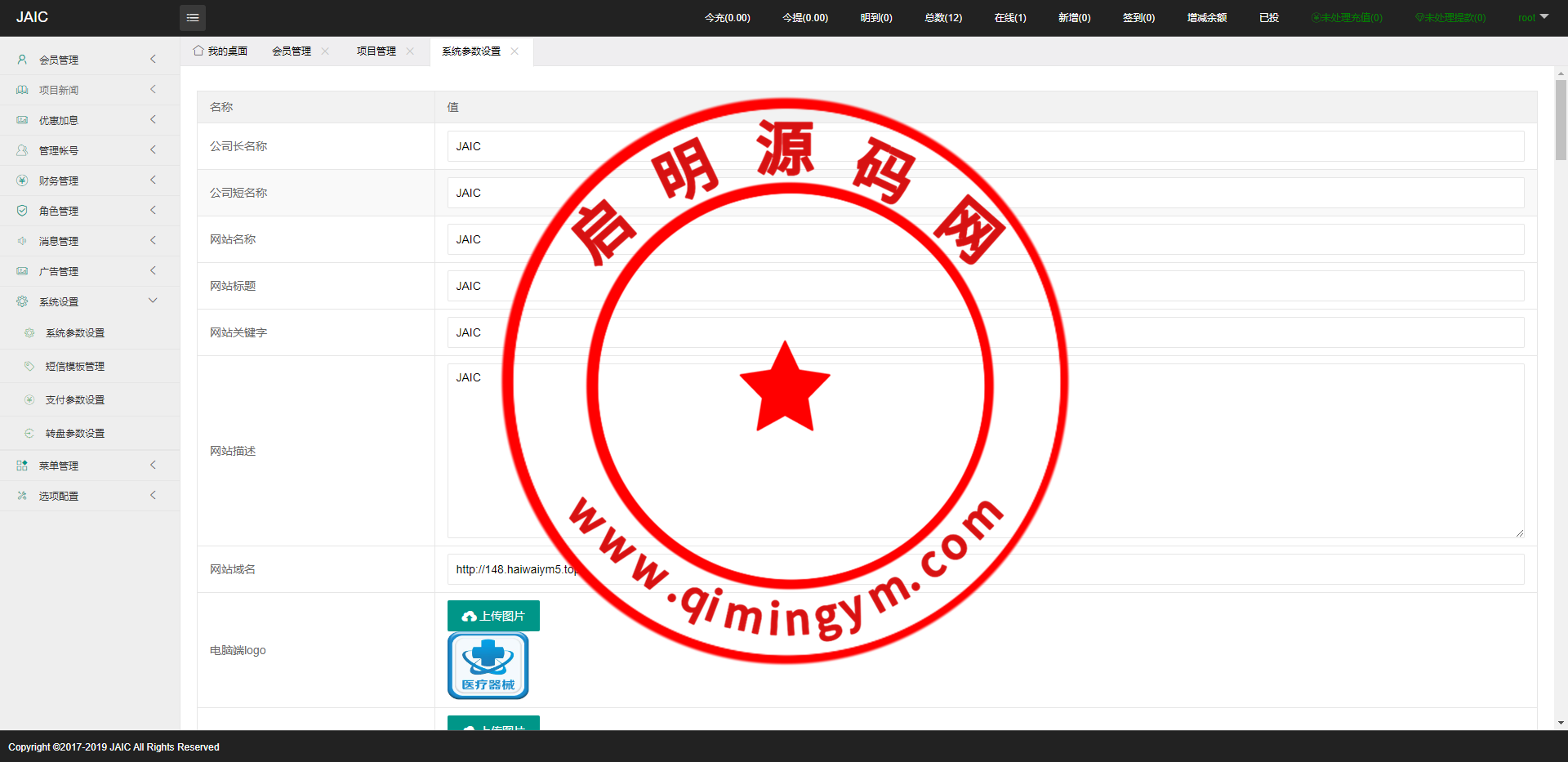Close the 项目管理 tab

click(x=410, y=51)
